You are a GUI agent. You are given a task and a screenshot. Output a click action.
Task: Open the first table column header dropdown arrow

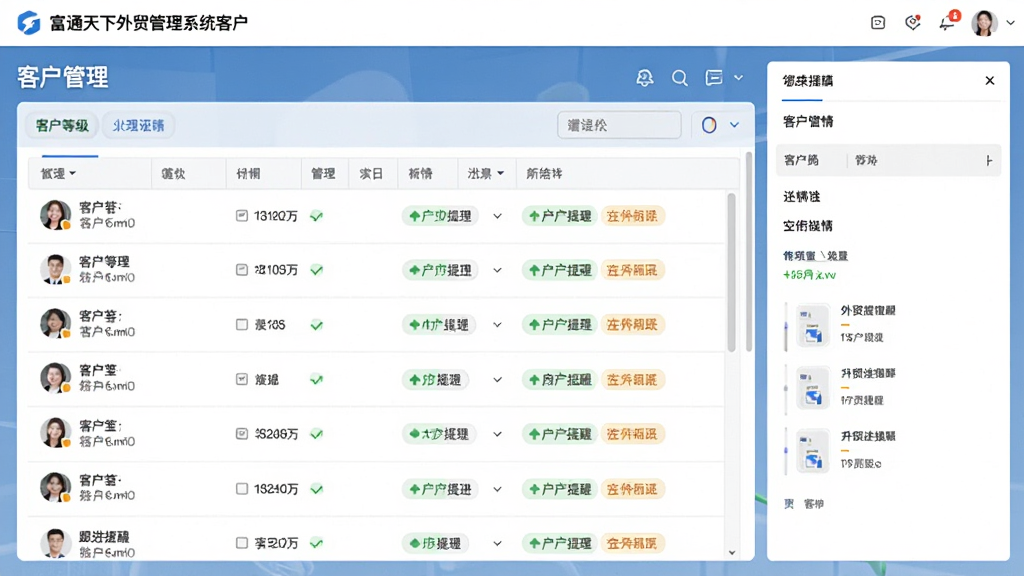coord(72,174)
